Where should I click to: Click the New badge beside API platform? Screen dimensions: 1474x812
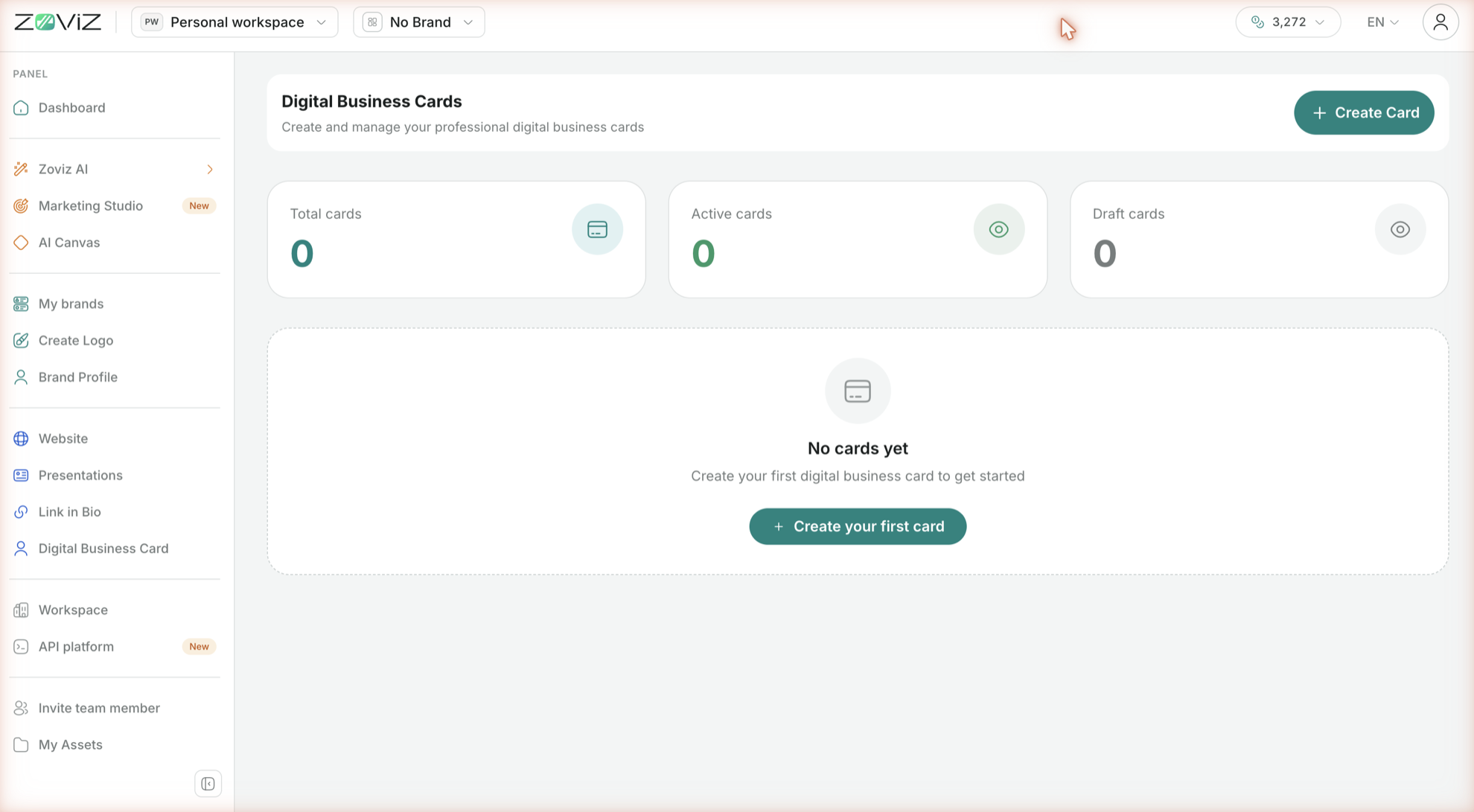coord(199,647)
